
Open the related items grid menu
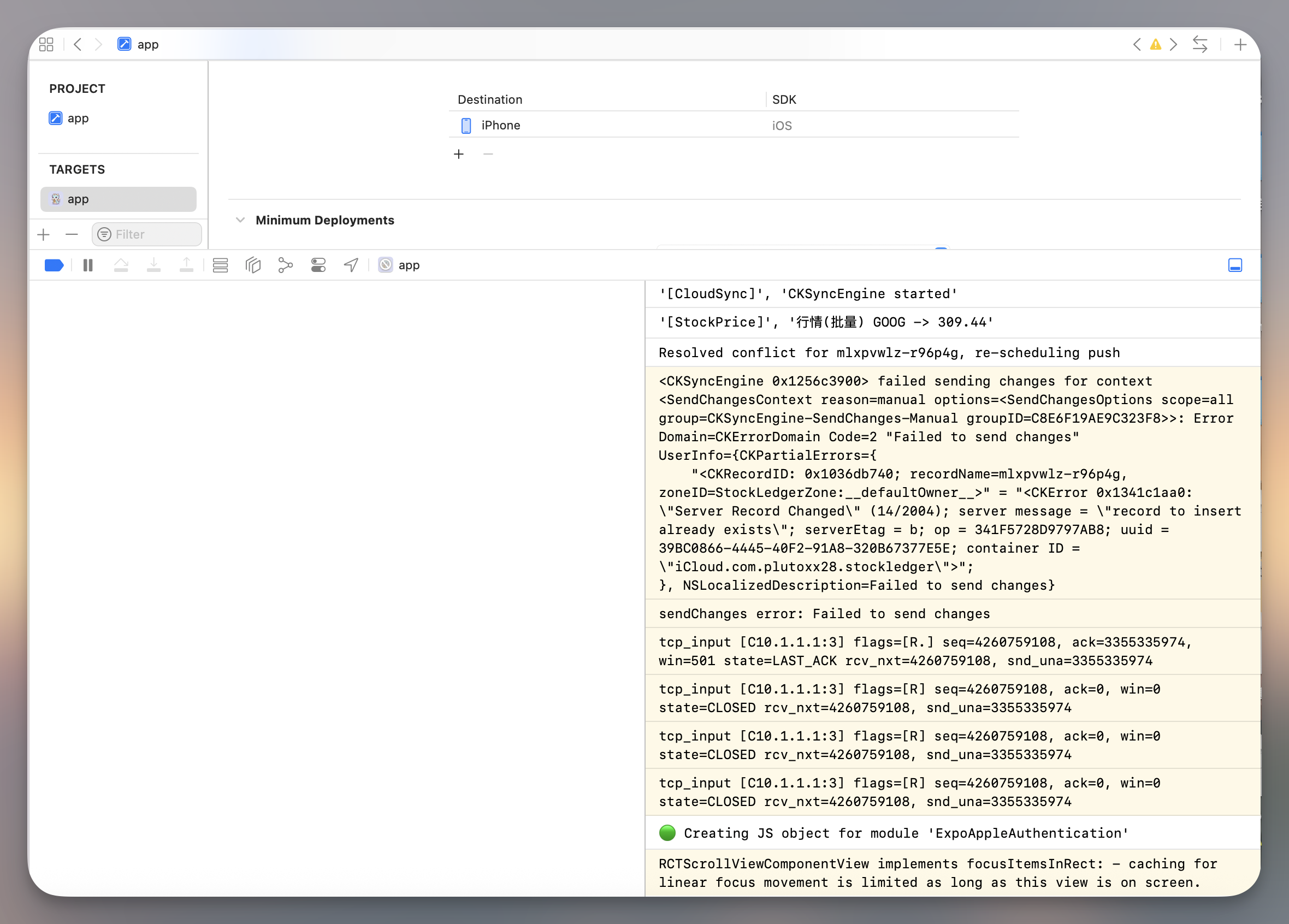[46, 44]
